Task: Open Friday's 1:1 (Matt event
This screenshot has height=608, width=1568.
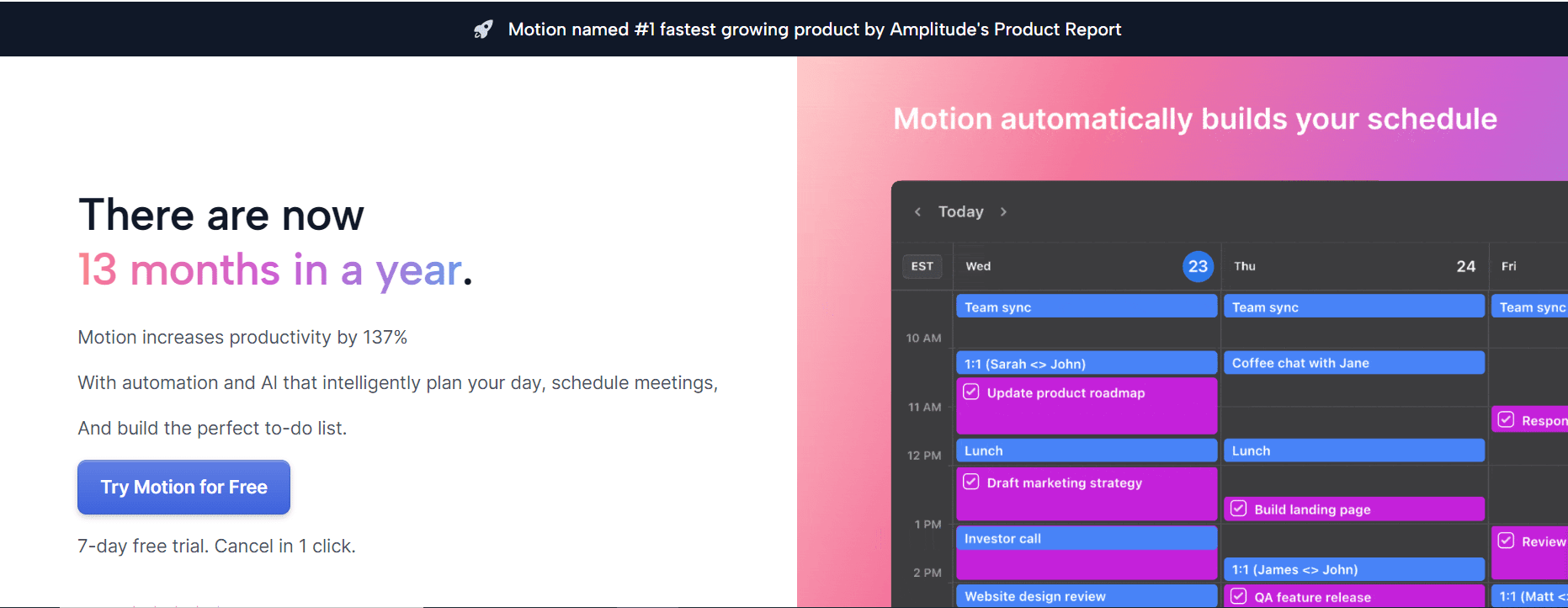Action: [1529, 596]
